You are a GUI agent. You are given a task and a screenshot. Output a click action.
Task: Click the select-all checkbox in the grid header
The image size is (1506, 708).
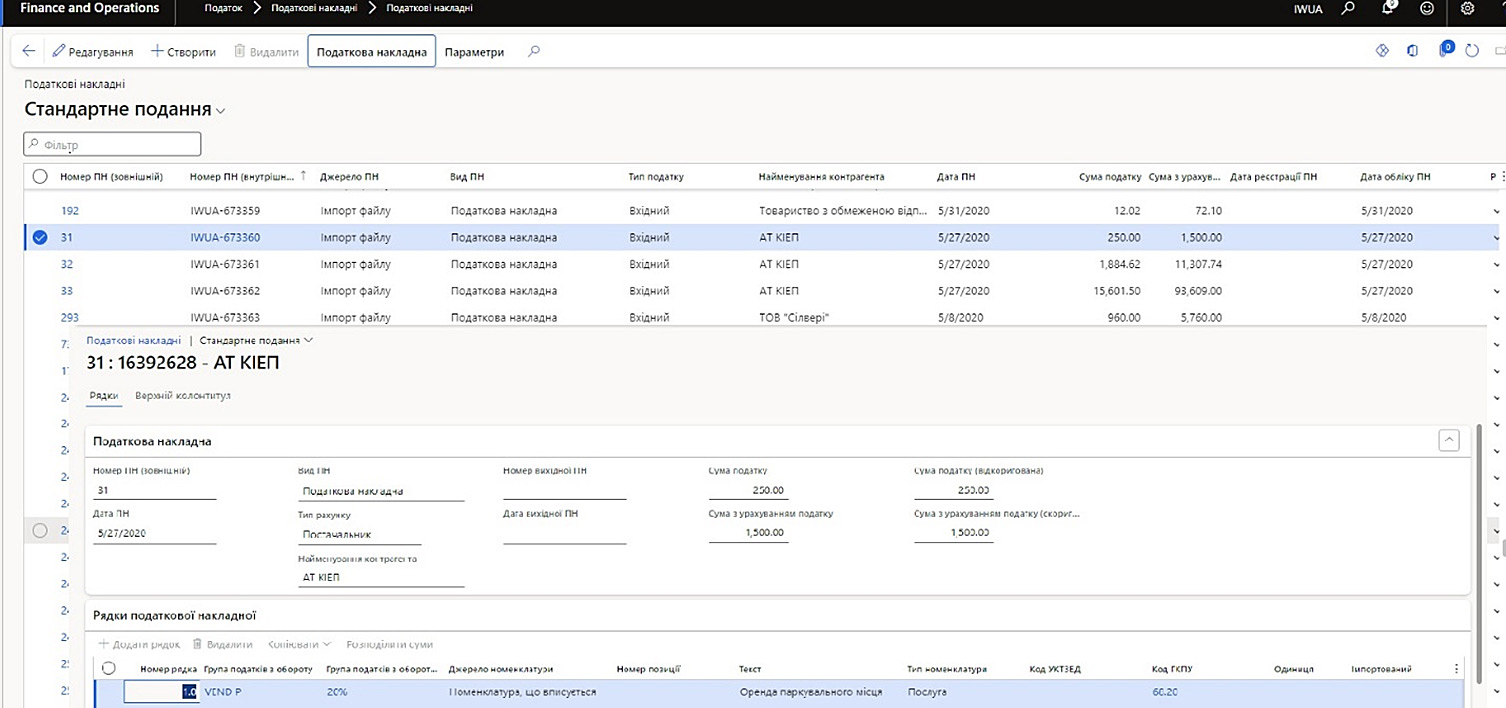[39, 176]
